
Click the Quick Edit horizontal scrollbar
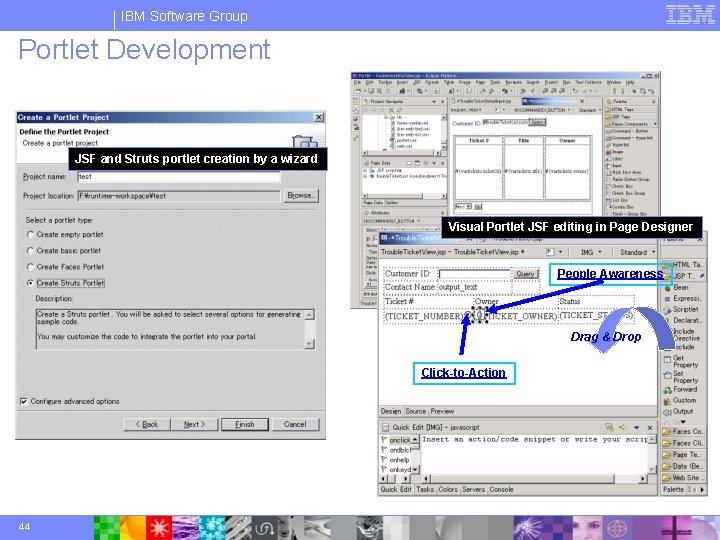535,478
